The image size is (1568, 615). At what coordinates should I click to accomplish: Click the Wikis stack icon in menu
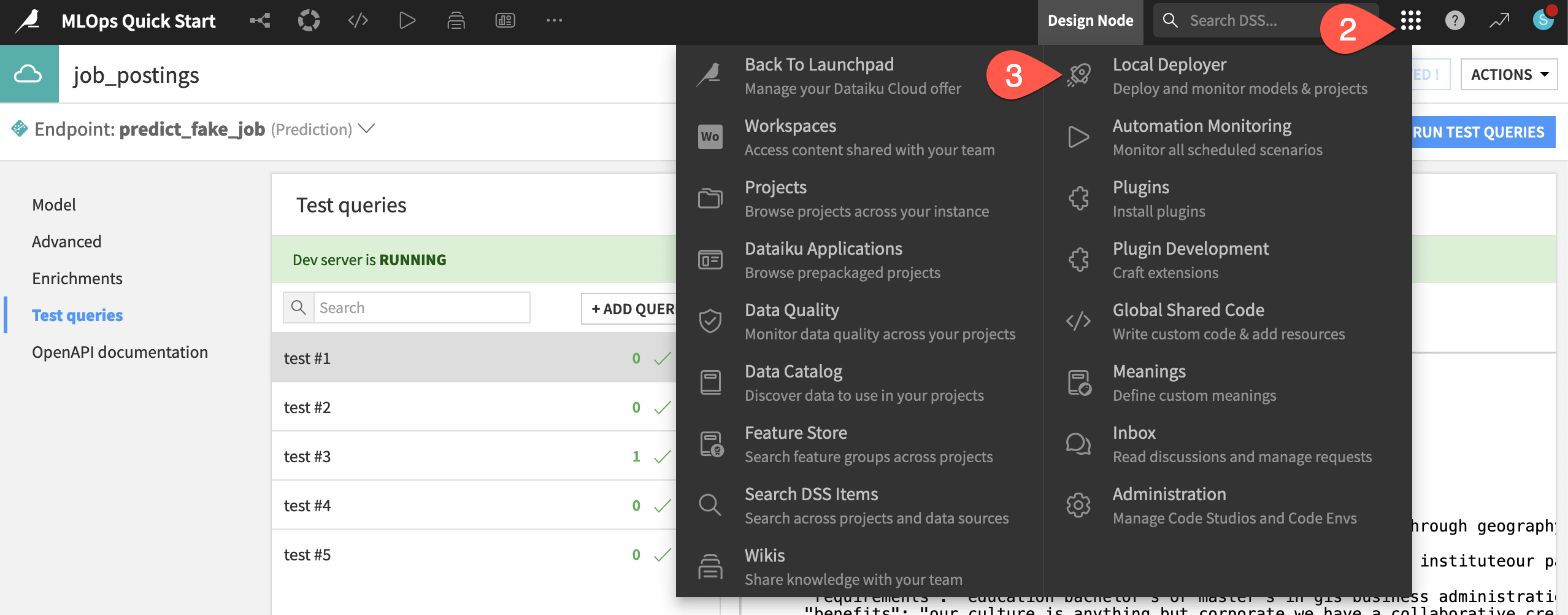coord(710,567)
